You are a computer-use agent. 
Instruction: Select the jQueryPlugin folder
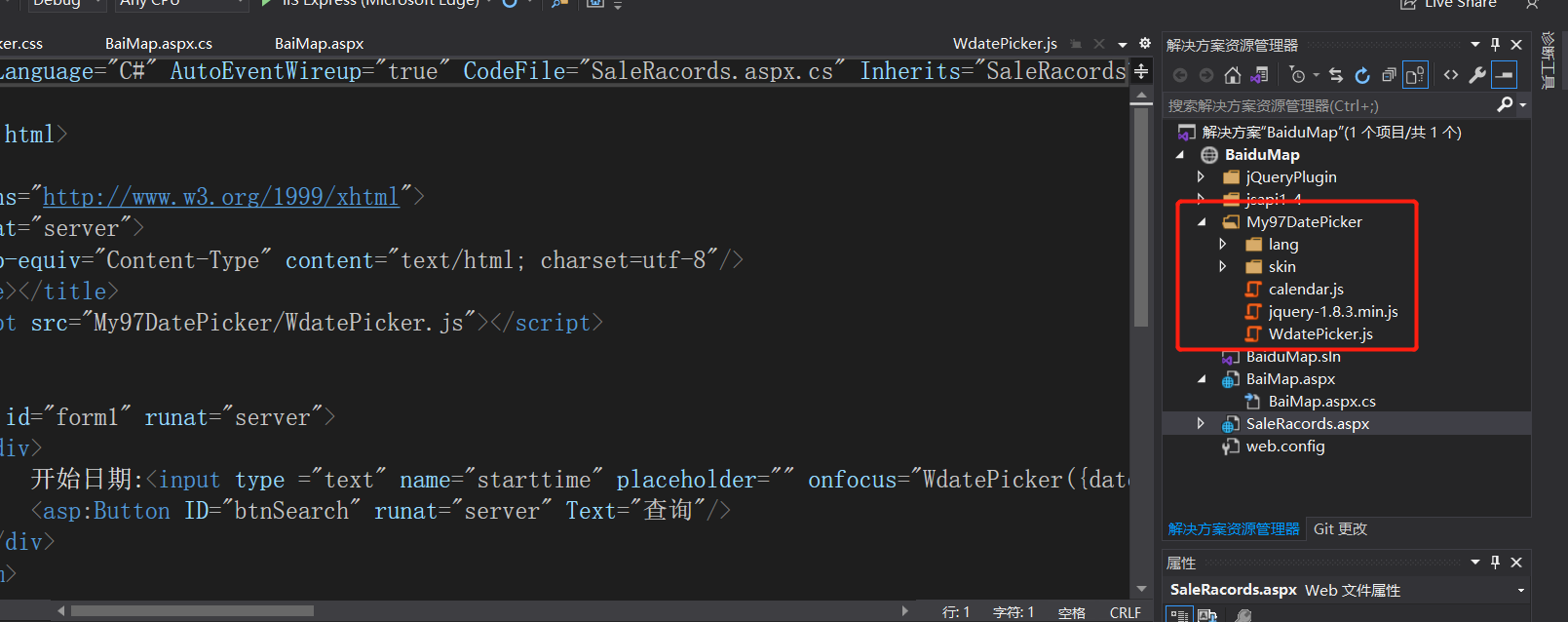tap(1291, 176)
